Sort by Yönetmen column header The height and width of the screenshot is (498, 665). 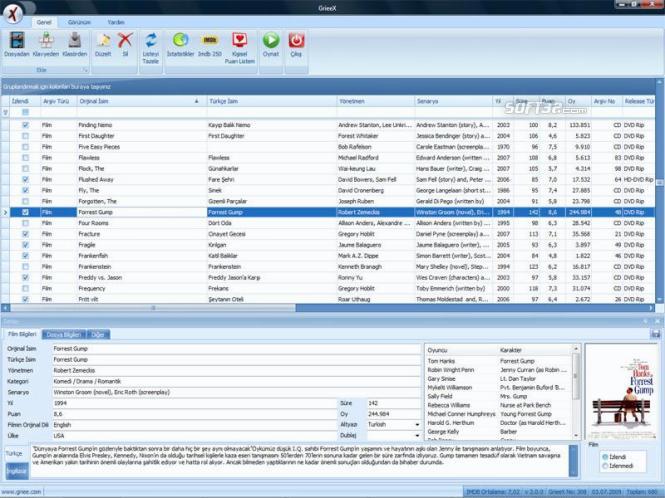[375, 101]
